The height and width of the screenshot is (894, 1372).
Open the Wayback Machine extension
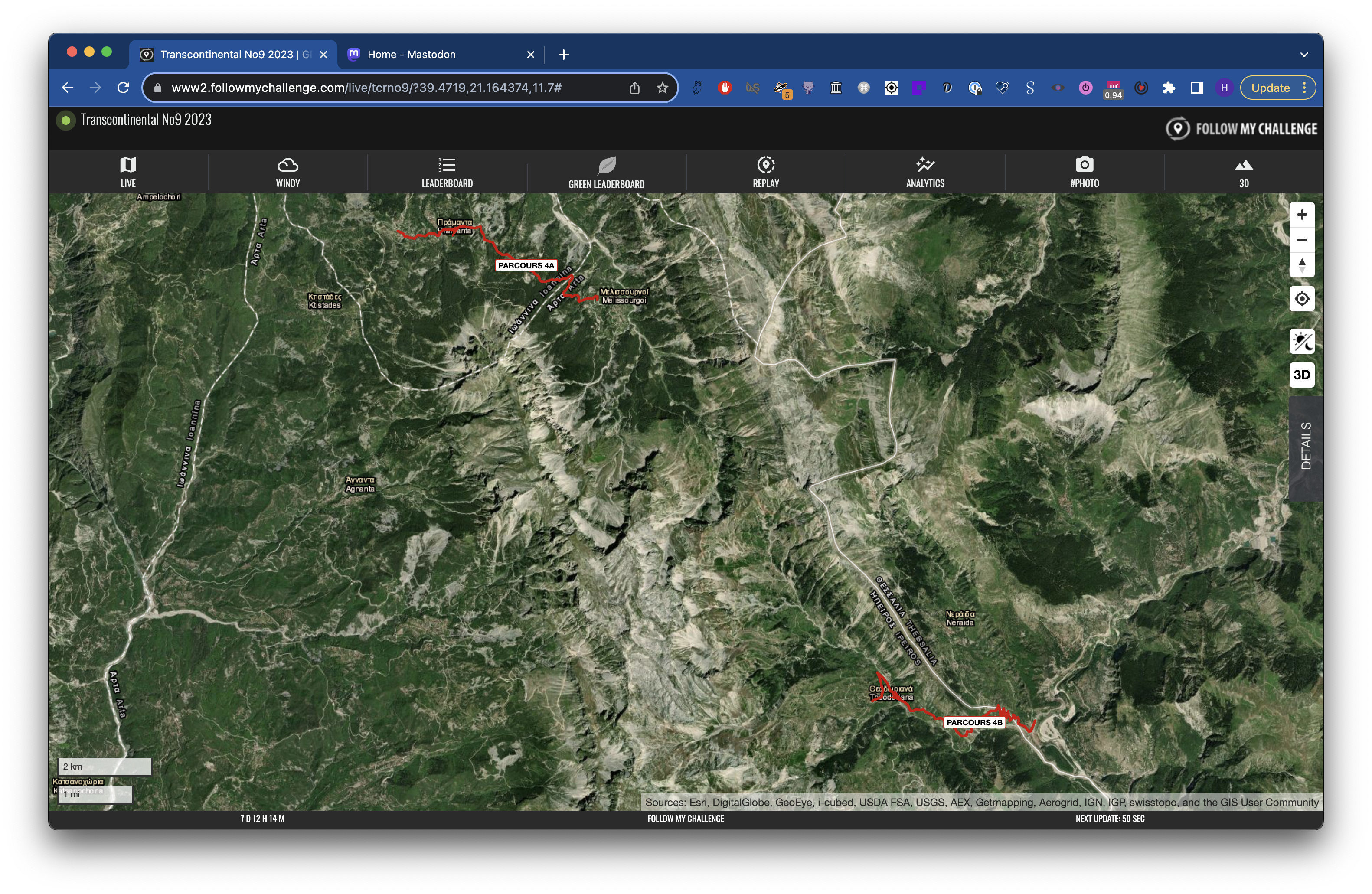(x=836, y=88)
